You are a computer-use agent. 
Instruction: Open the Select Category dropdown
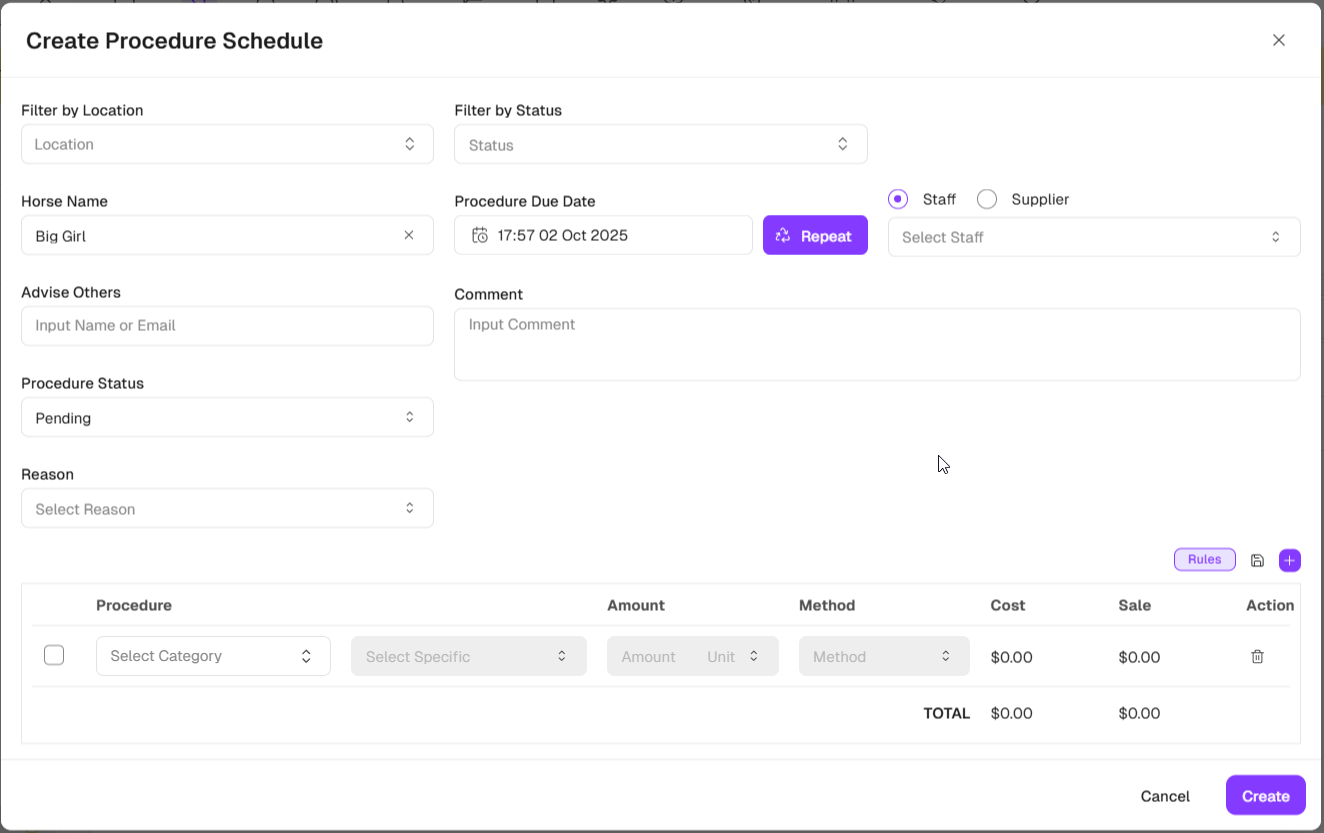[213, 656]
